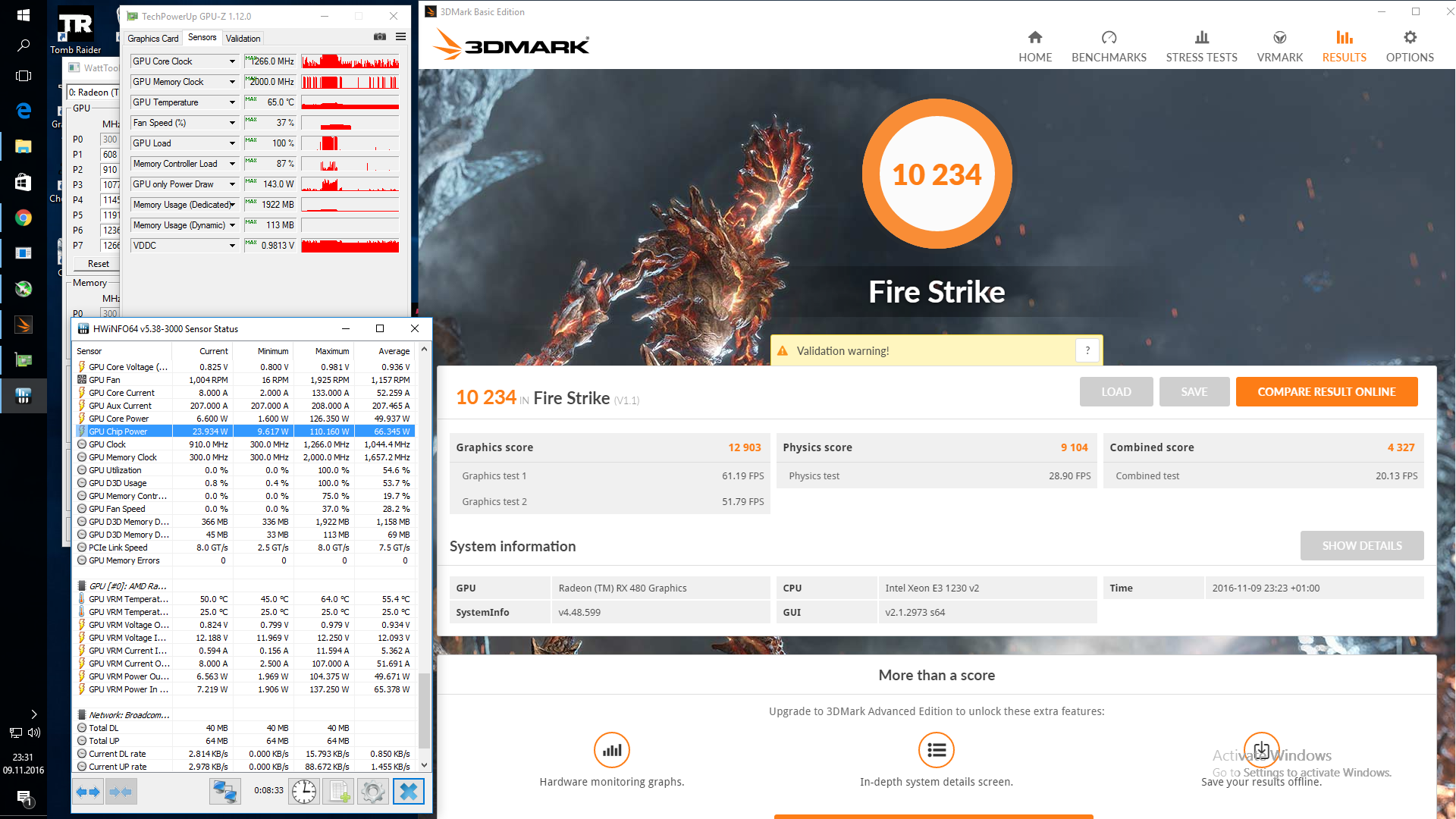Click validation warning question mark
Viewport: 1456px width, 819px height.
click(1087, 350)
